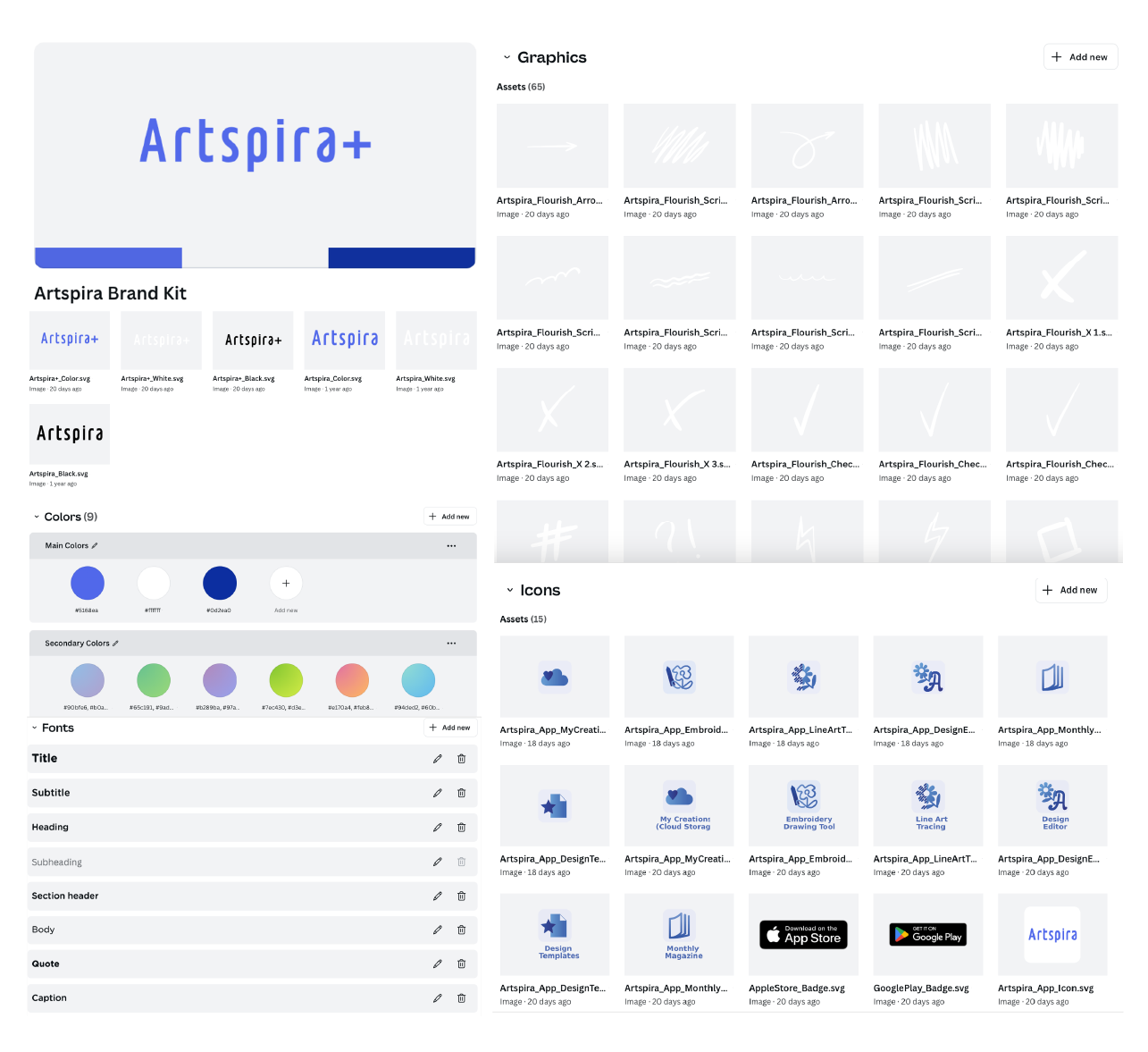The height and width of the screenshot is (1052, 1148).
Task: Open Artspira+_Color.svg logo thumbnail
Action: pos(70,341)
